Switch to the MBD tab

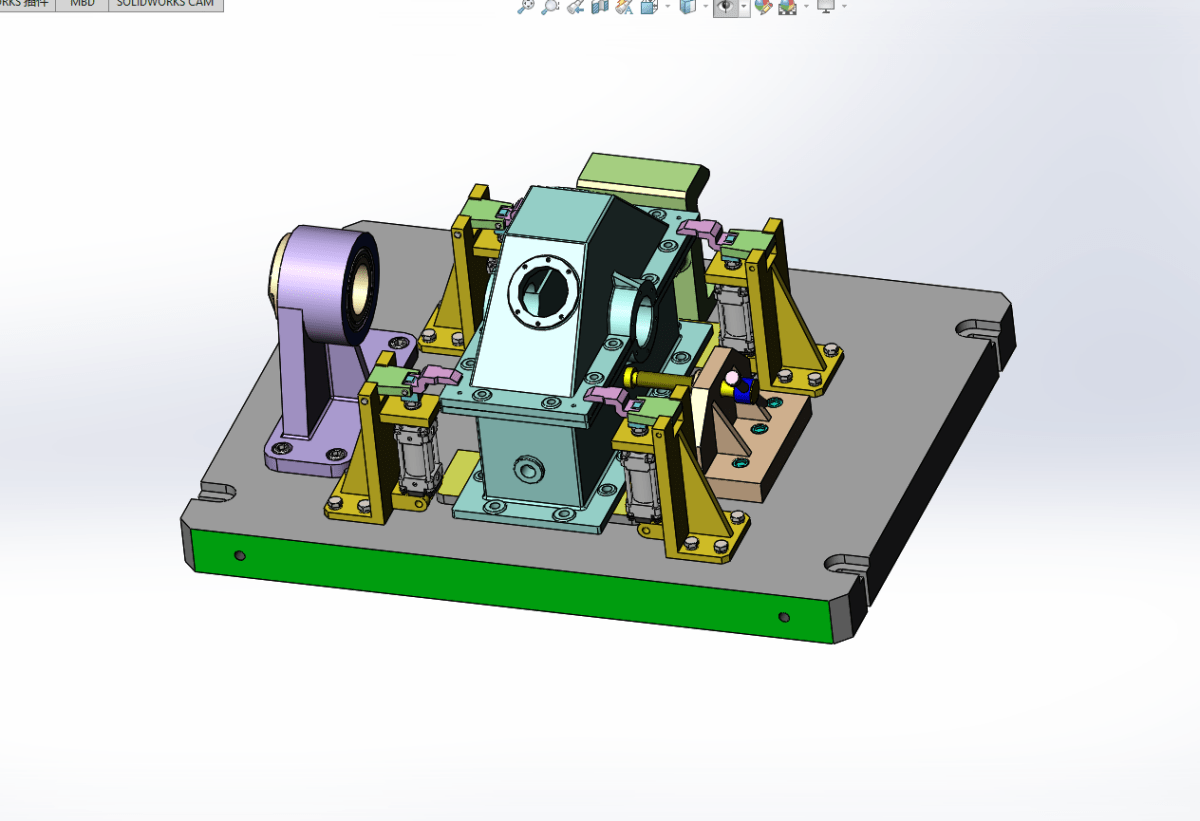tap(82, 4)
